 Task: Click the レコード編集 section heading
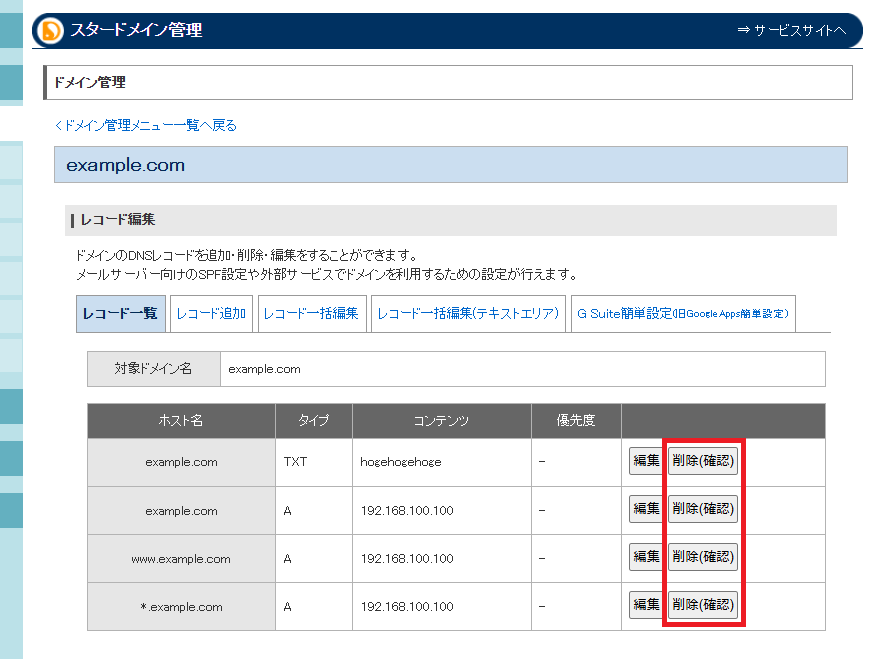coord(118,220)
